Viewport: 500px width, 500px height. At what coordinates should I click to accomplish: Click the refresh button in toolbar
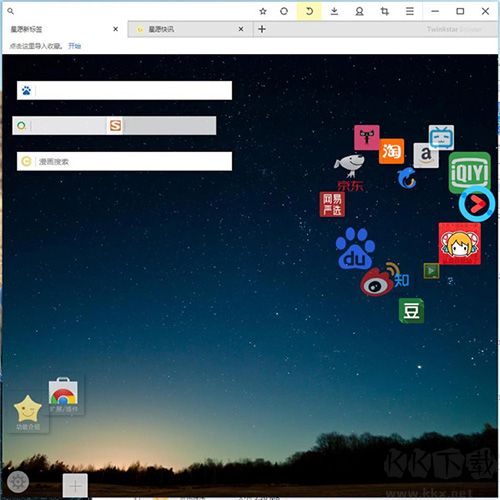pyautogui.click(x=309, y=11)
